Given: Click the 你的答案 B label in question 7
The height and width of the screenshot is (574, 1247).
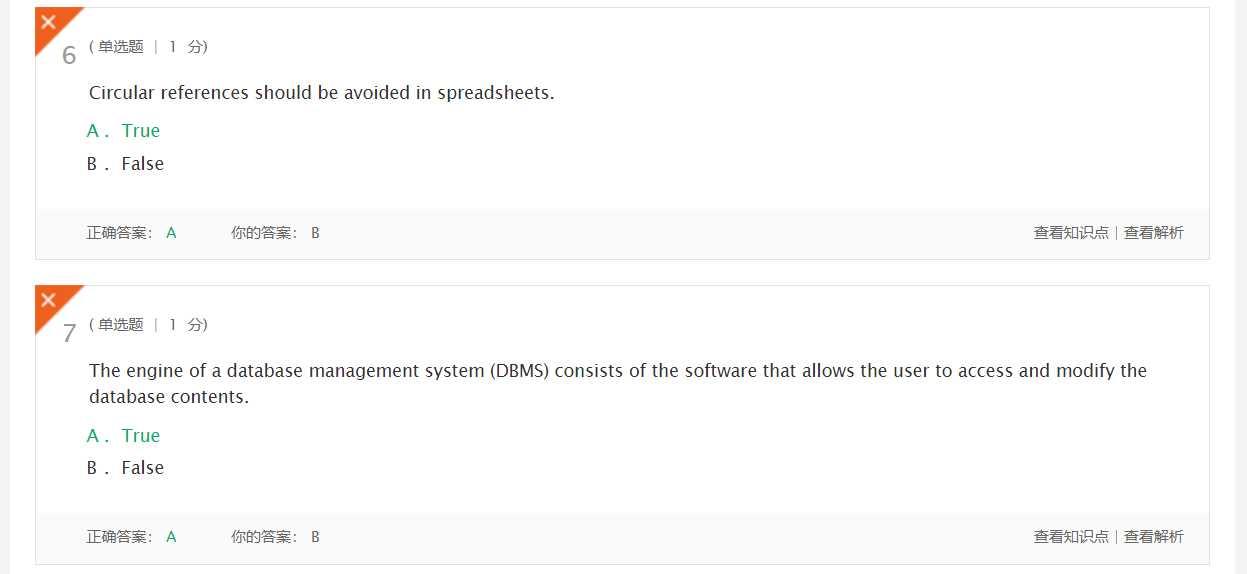Looking at the screenshot, I should click(x=275, y=537).
